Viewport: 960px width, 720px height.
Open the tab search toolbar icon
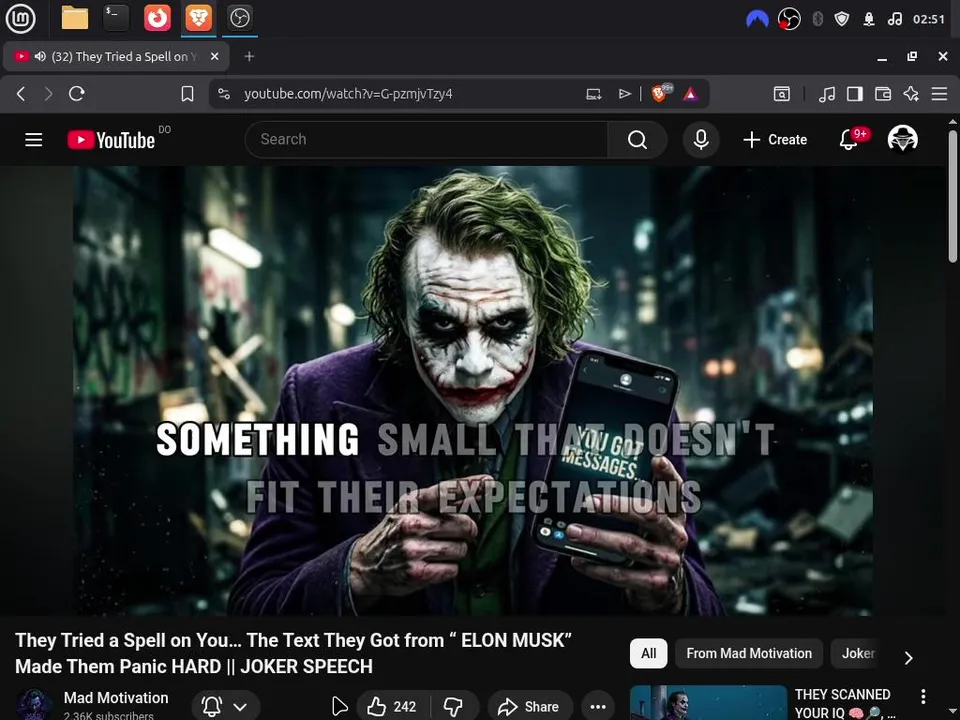[x=781, y=94]
